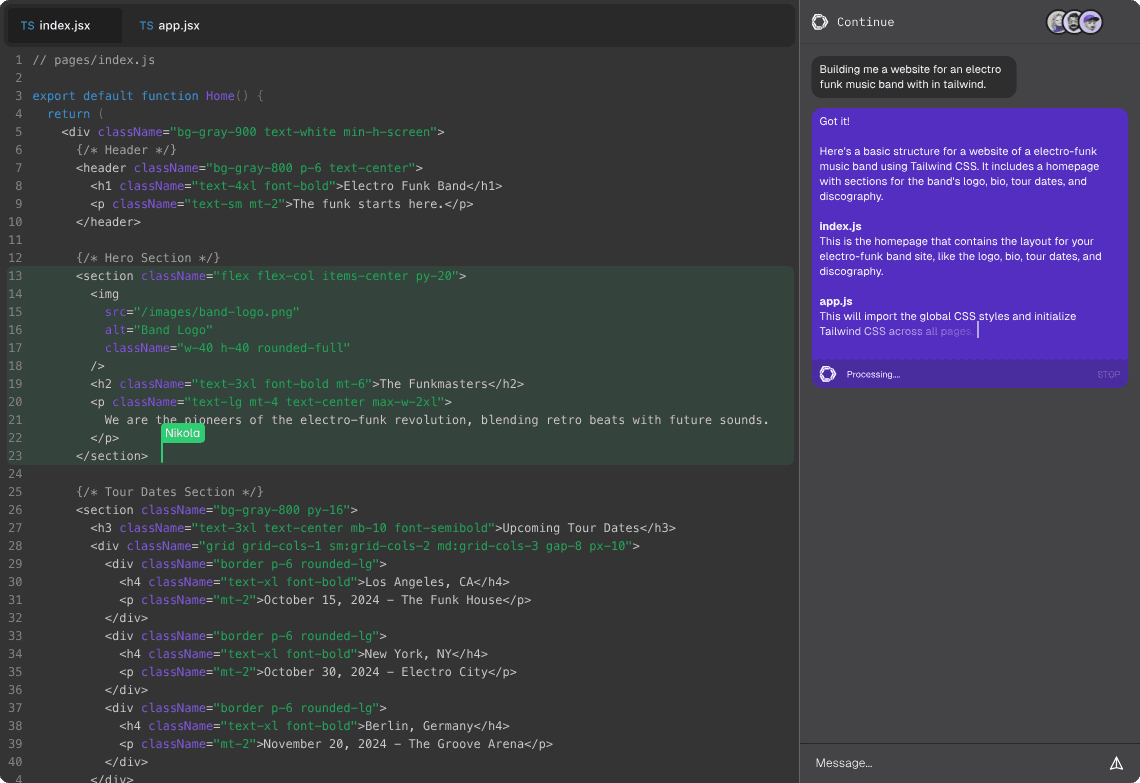Click the middle collaborator avatar
1140x783 pixels.
(1074, 22)
